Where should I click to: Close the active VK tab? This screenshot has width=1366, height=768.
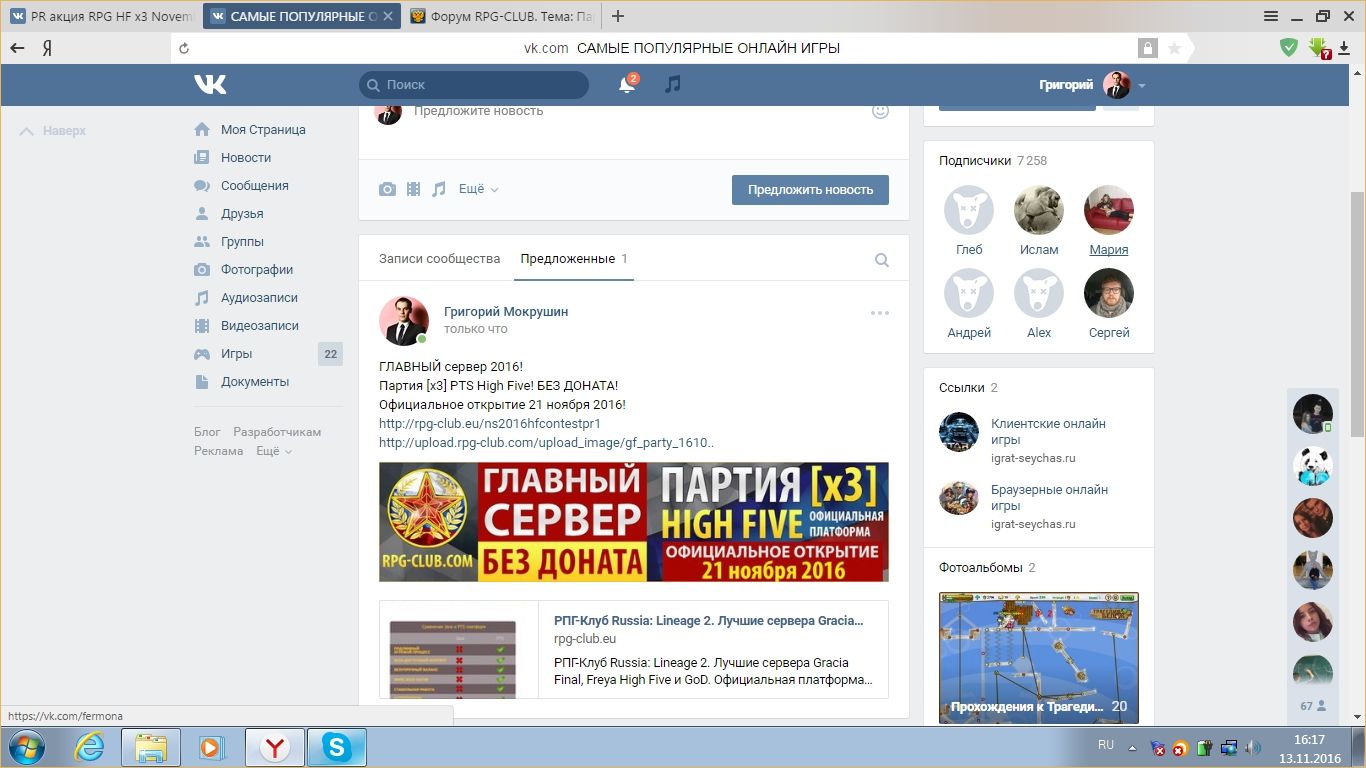click(x=389, y=16)
